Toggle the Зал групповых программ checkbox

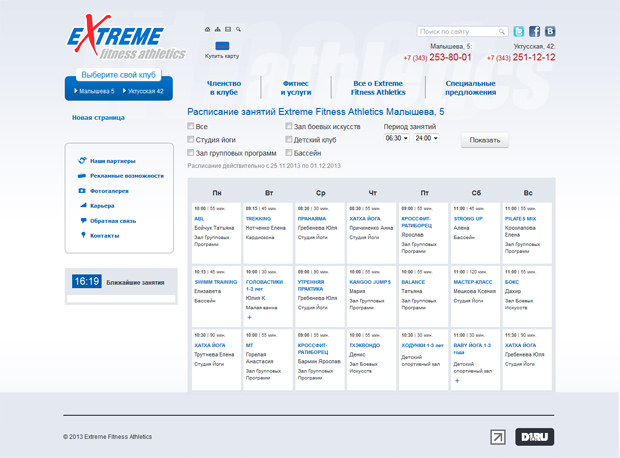tap(191, 152)
